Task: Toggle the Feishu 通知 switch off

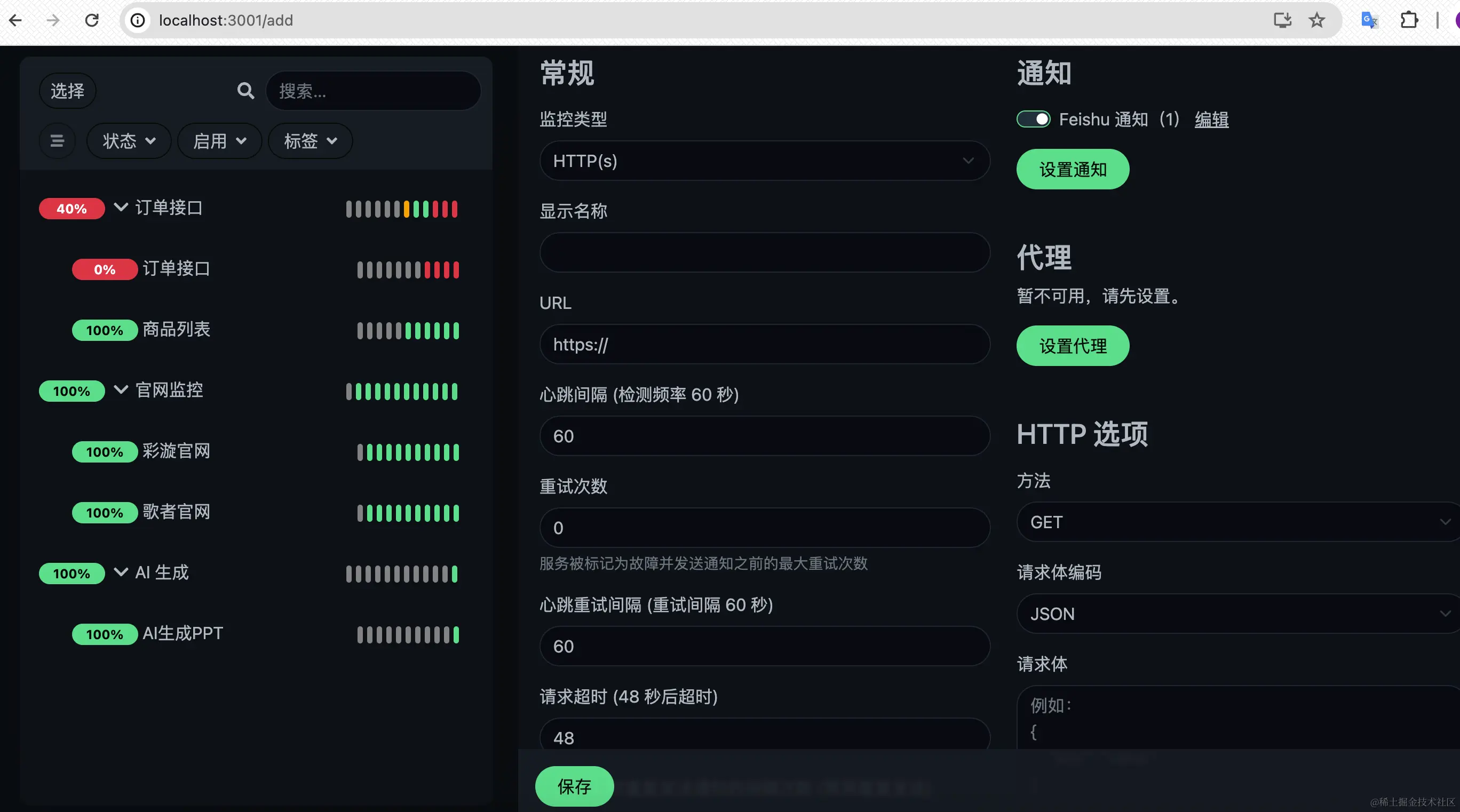Action: (1033, 119)
